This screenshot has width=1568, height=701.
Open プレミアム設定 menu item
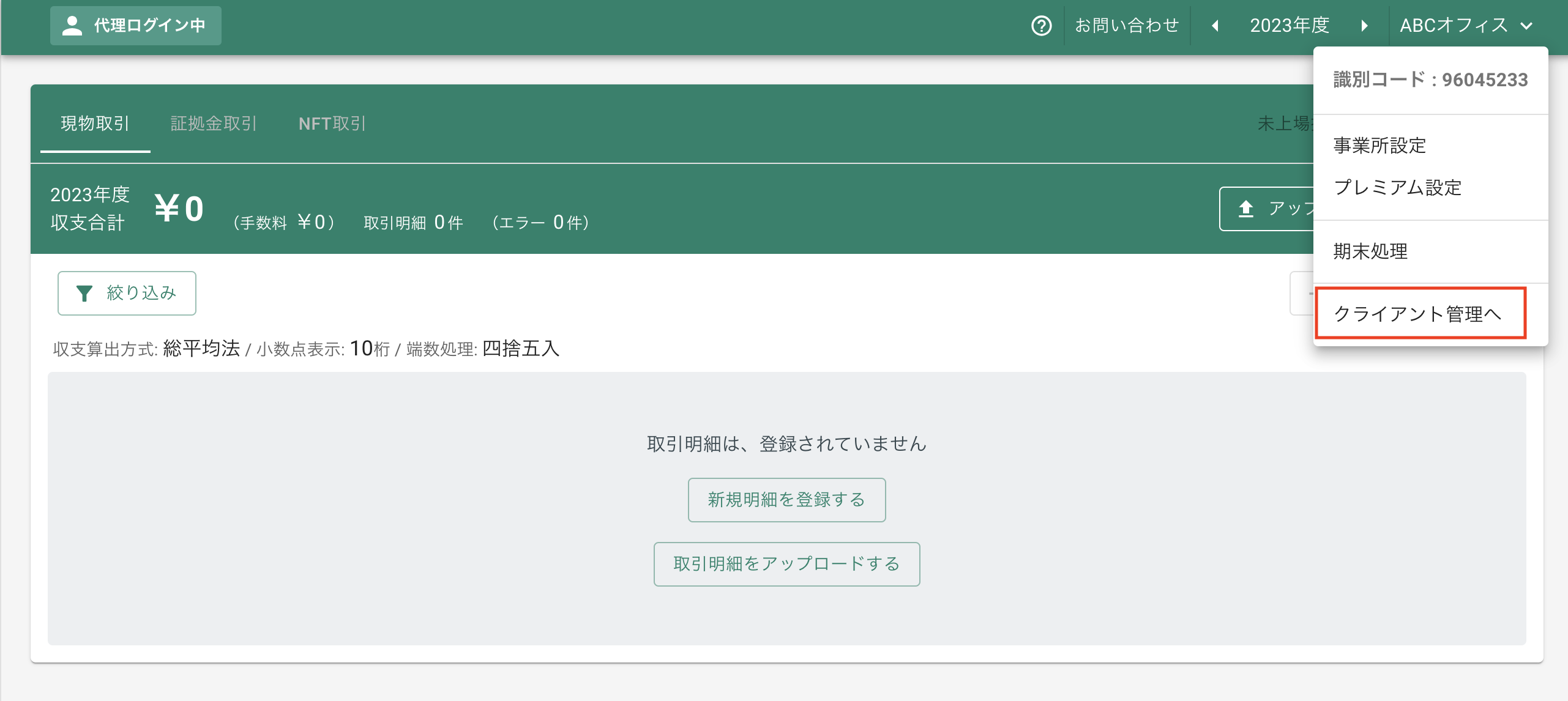click(x=1430, y=187)
